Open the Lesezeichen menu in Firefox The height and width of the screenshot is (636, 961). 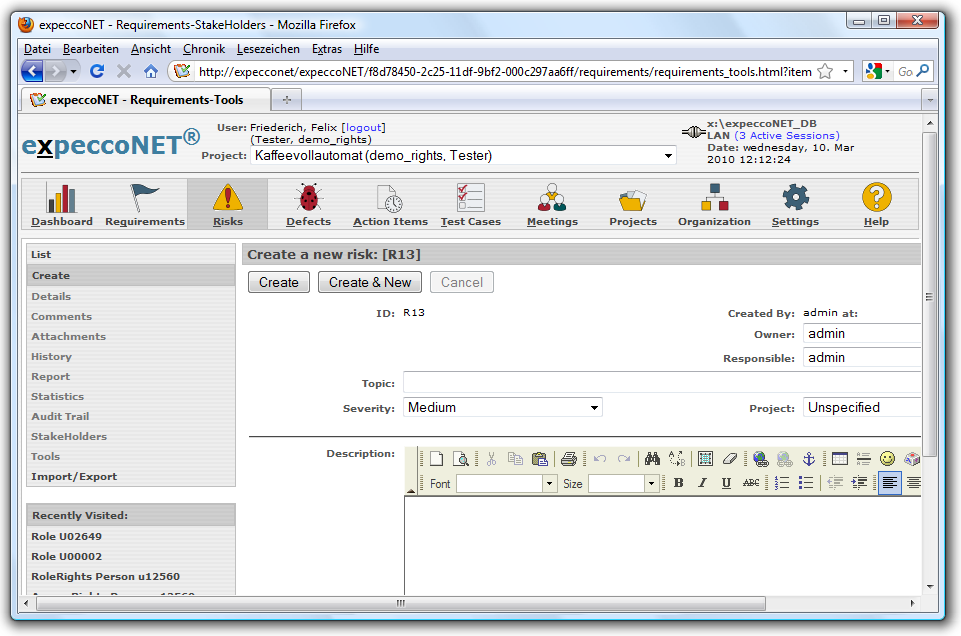[x=267, y=49]
